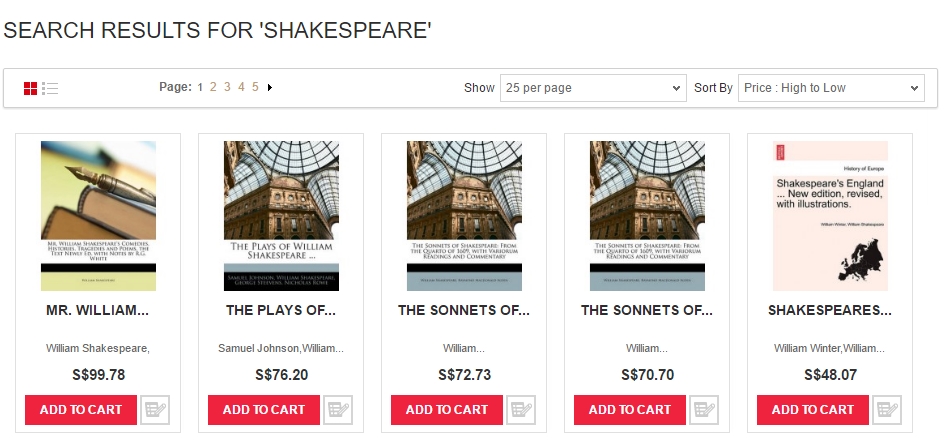The height and width of the screenshot is (442, 946).
Task: Open Sort By Price High to Low dropdown
Action: pyautogui.click(x=831, y=88)
